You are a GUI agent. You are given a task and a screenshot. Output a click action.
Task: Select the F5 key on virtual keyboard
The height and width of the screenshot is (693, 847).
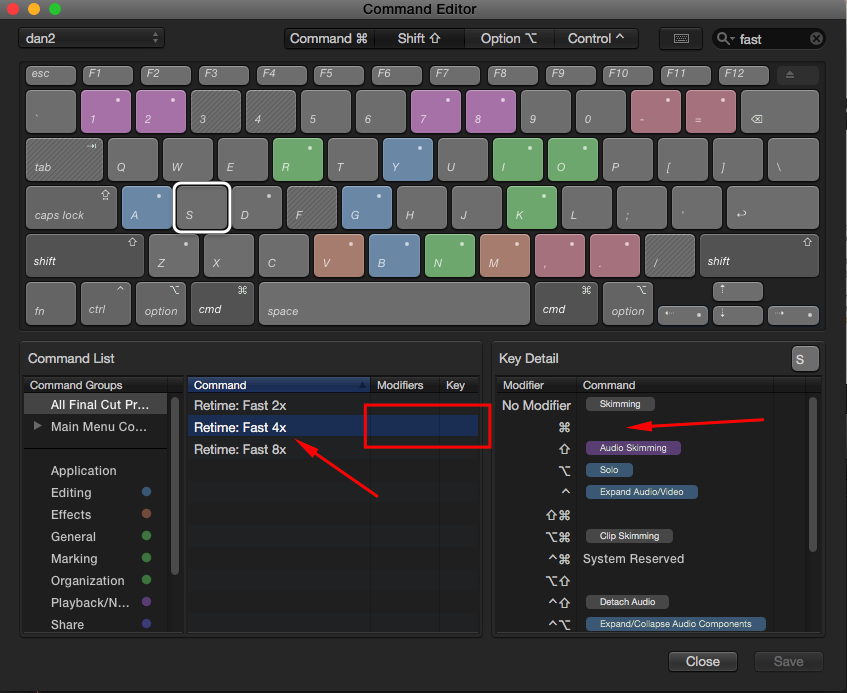pyautogui.click(x=339, y=75)
